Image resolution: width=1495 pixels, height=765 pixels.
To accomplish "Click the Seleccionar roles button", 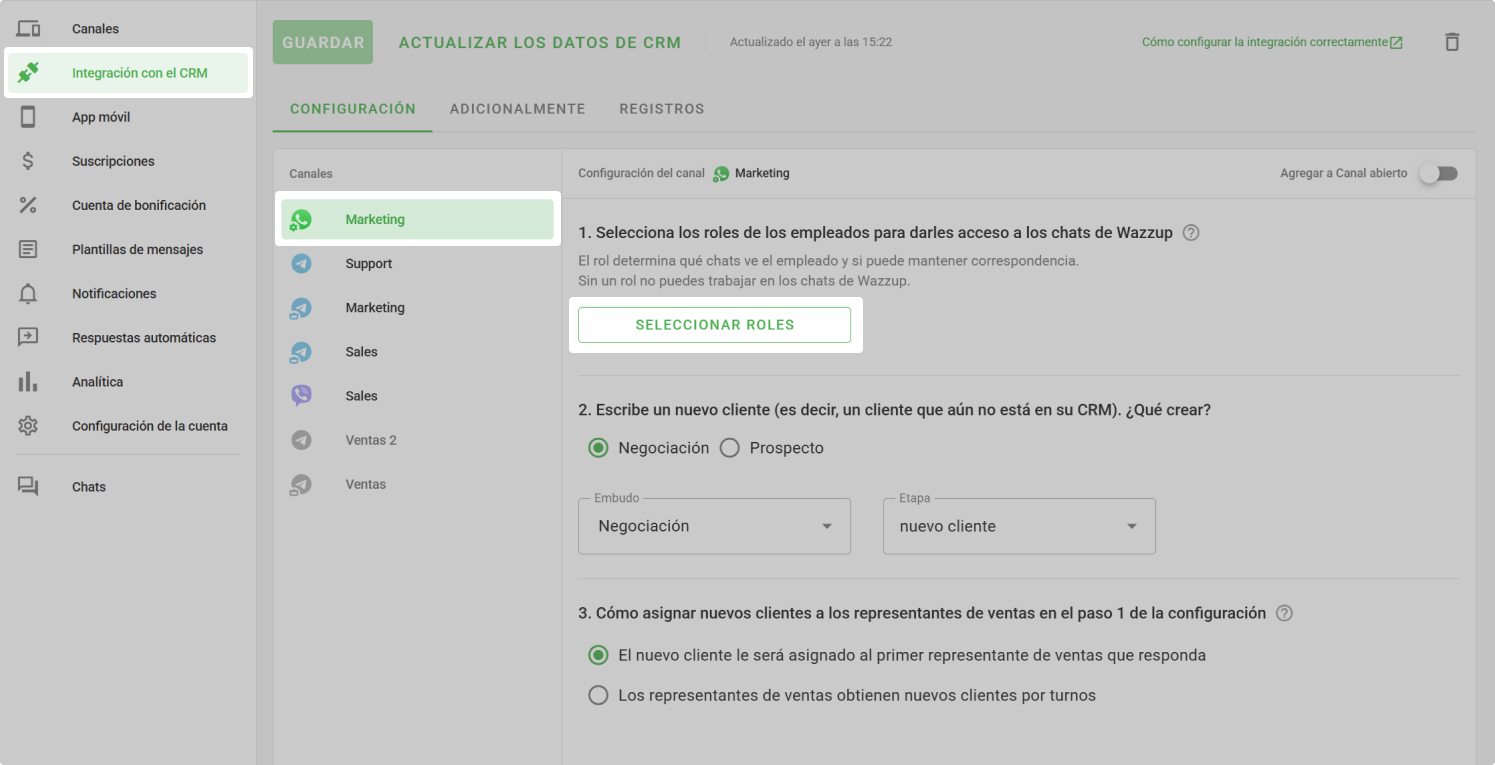I will [714, 325].
